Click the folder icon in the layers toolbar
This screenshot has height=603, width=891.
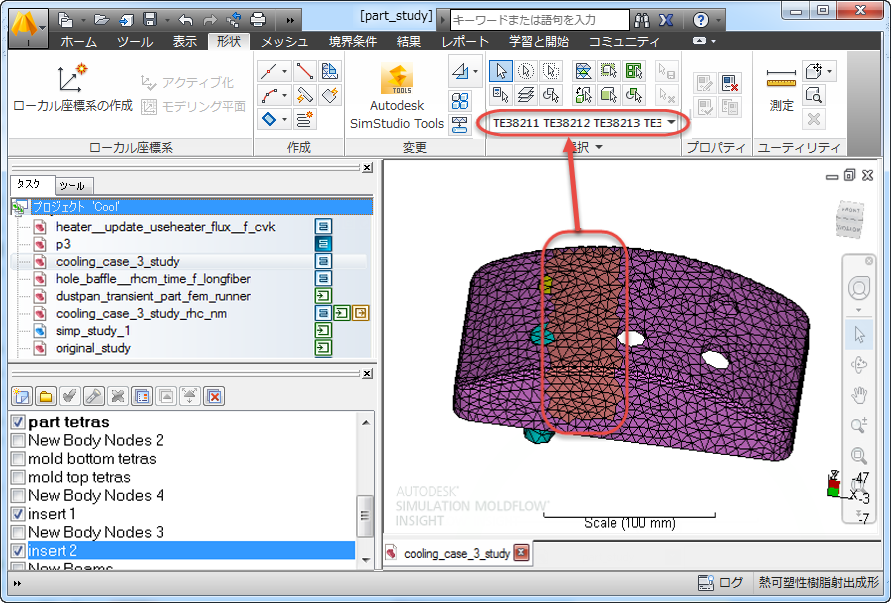[45, 396]
